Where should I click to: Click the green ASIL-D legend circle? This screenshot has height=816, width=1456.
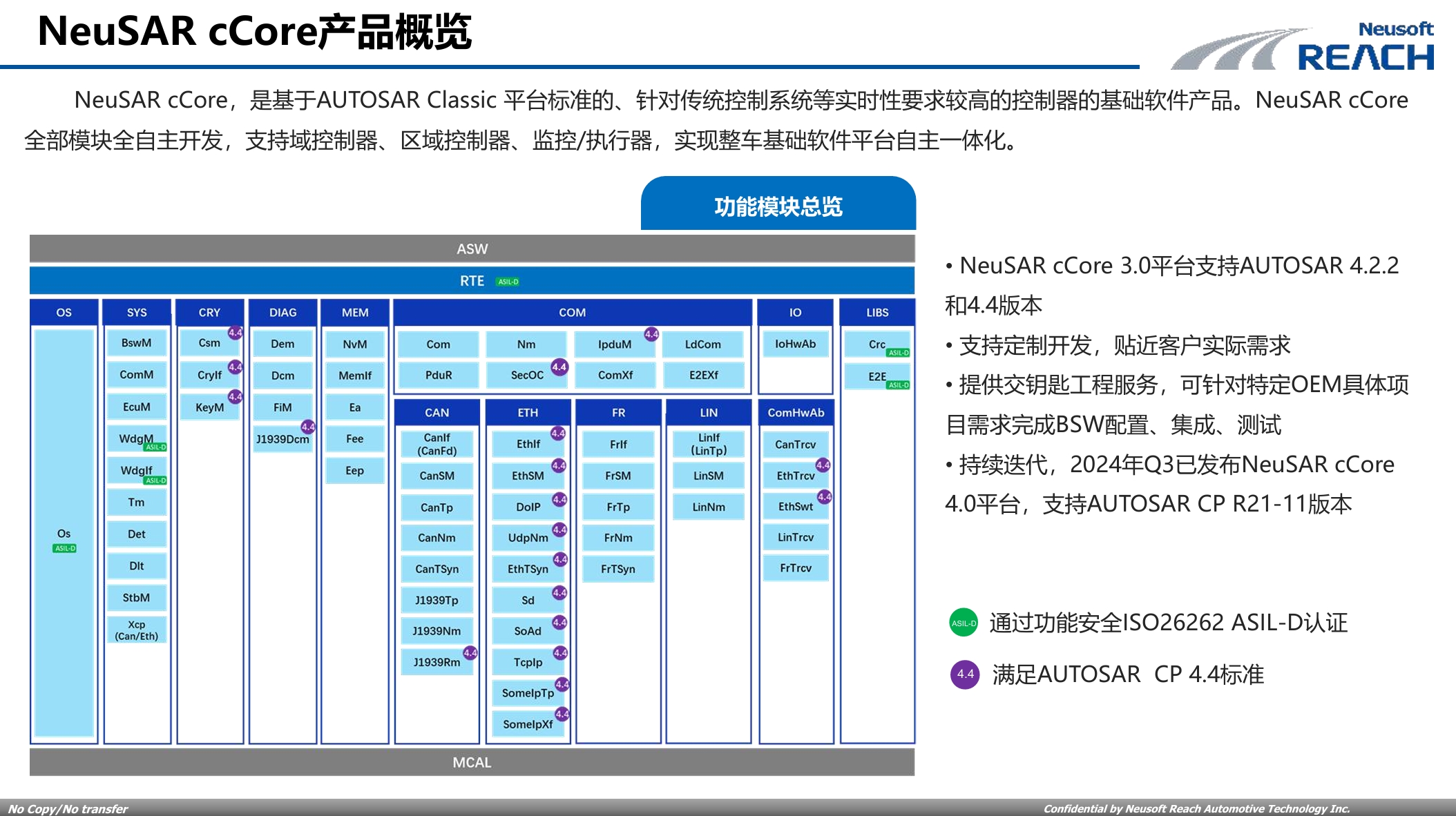coord(964,623)
